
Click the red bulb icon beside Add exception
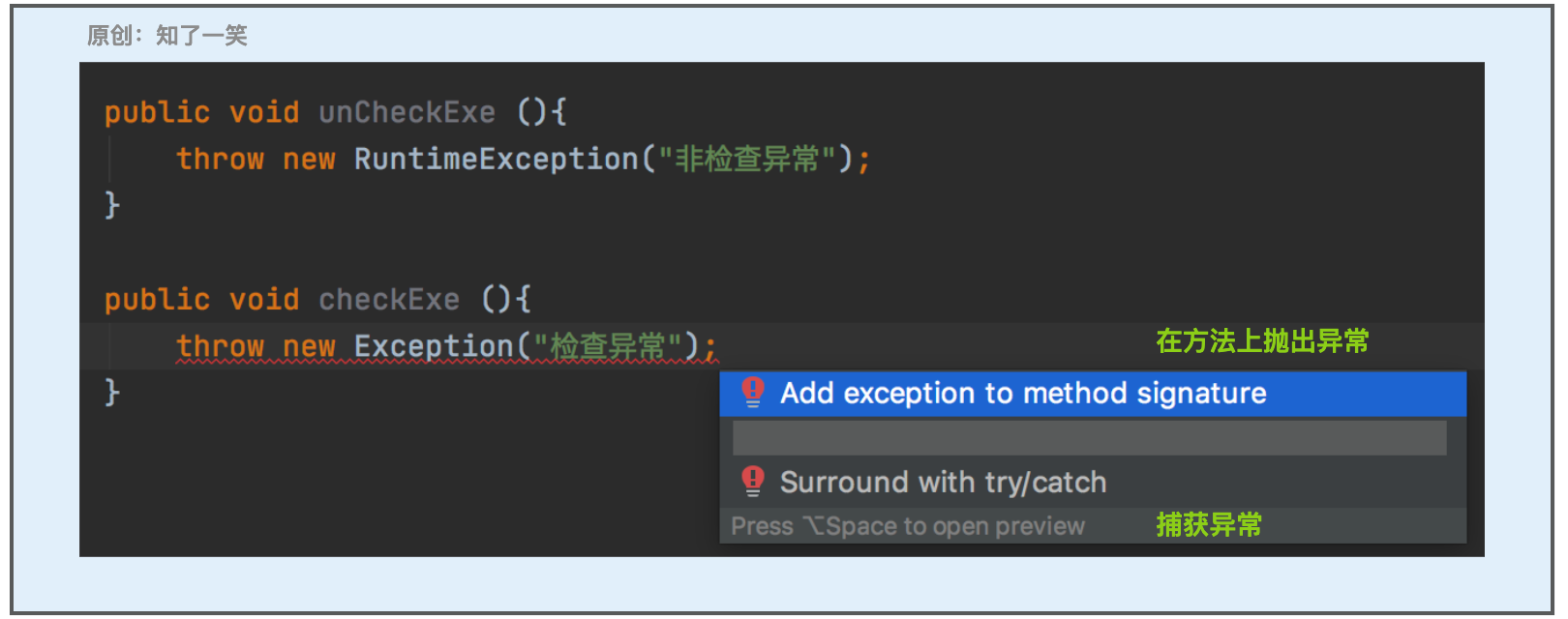pos(753,393)
